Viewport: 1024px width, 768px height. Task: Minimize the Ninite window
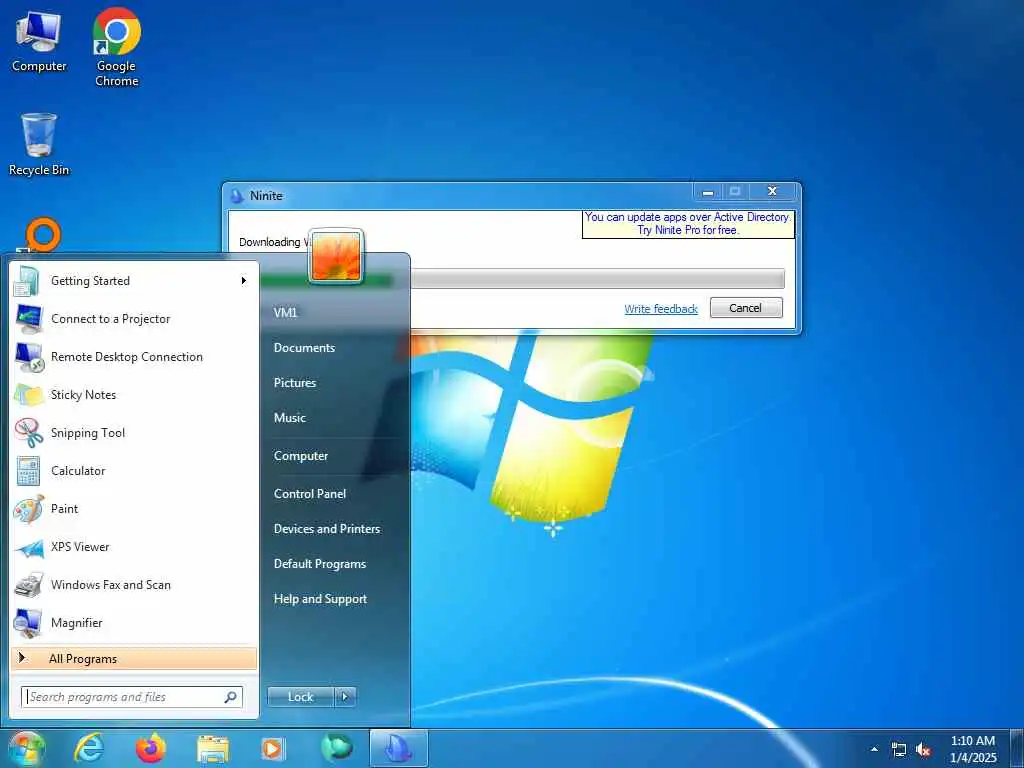tap(707, 192)
